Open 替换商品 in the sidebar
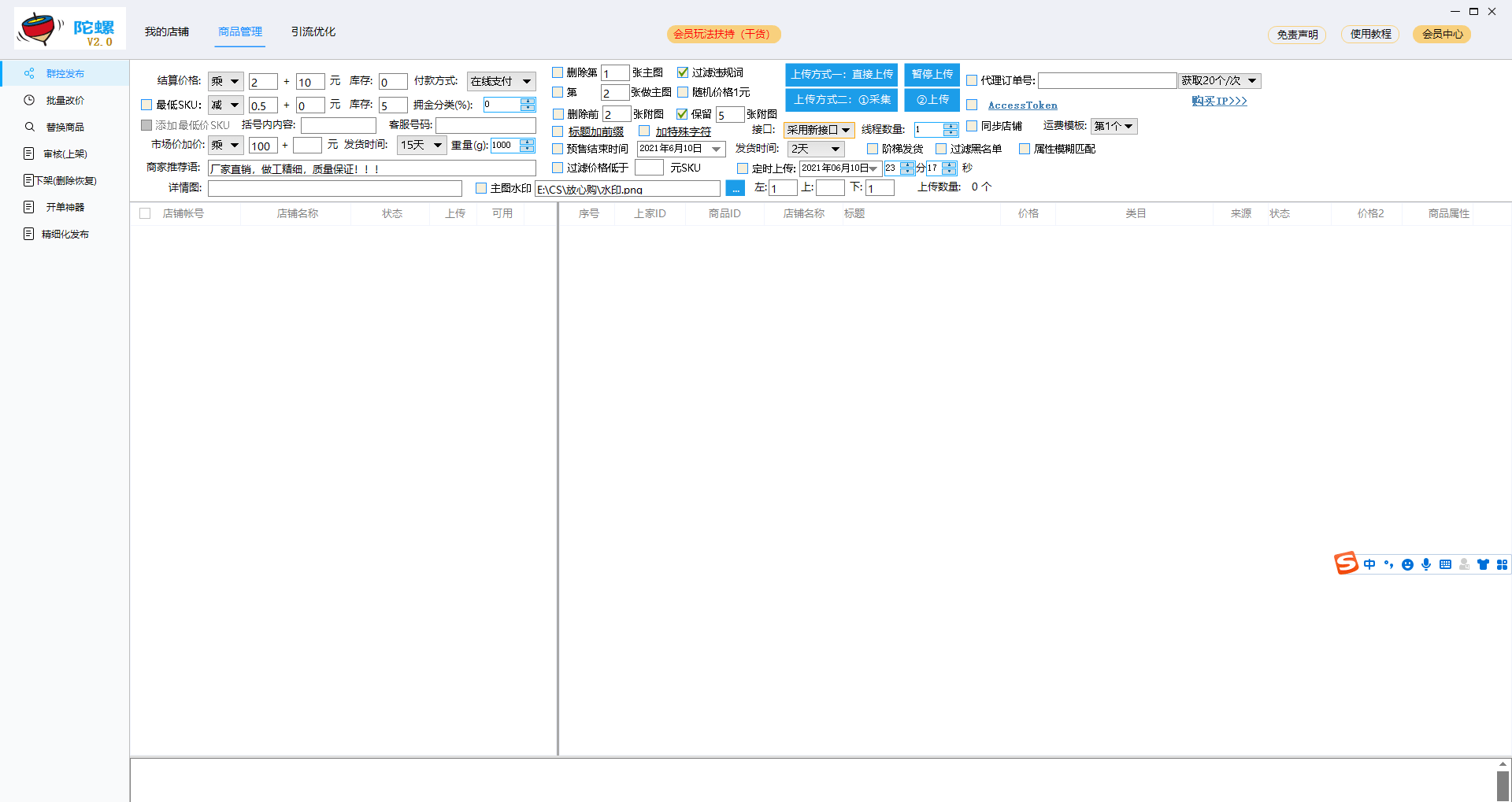The width and height of the screenshot is (1512, 802). [65, 127]
